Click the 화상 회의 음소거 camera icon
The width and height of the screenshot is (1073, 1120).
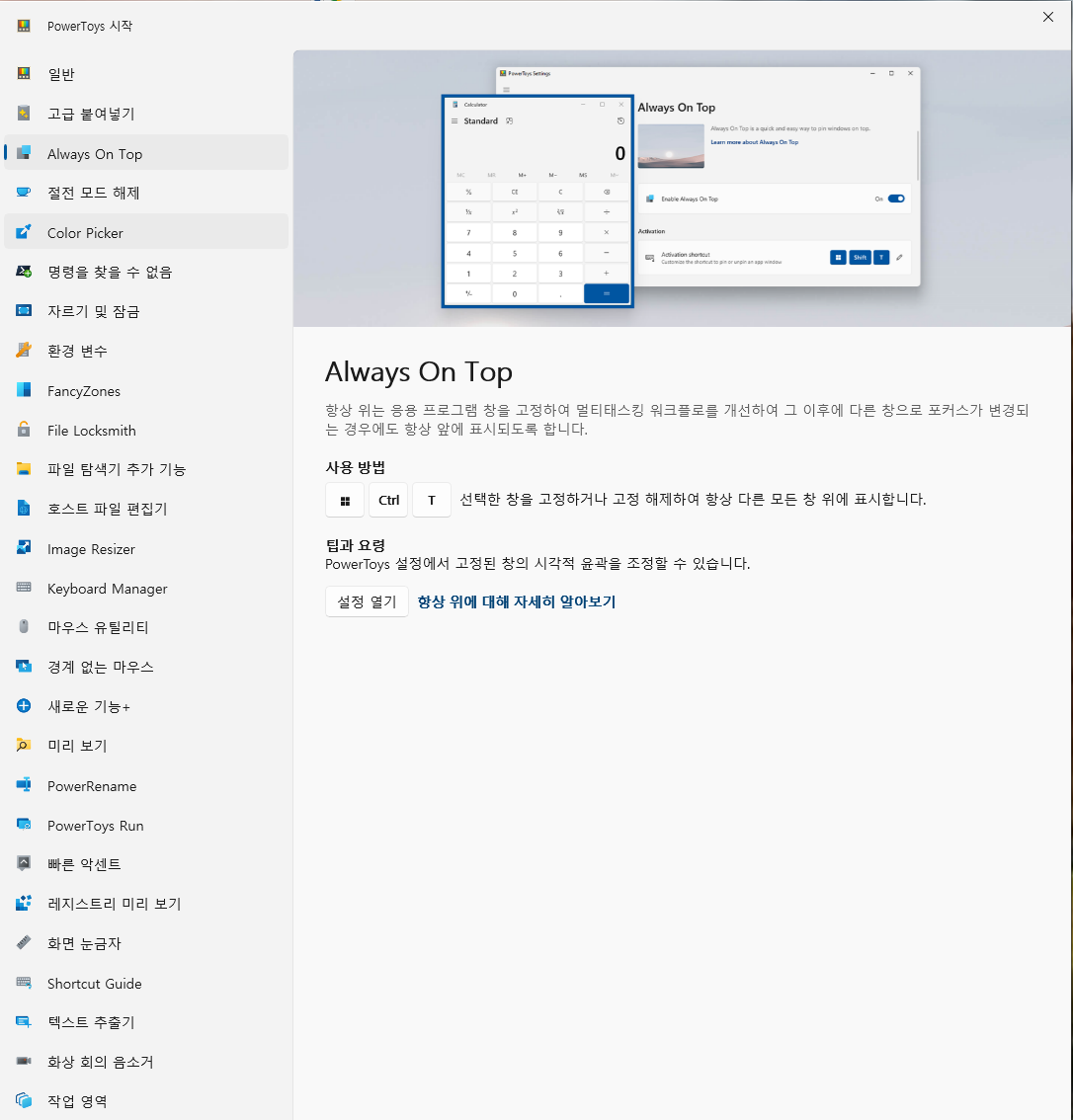point(24,1061)
